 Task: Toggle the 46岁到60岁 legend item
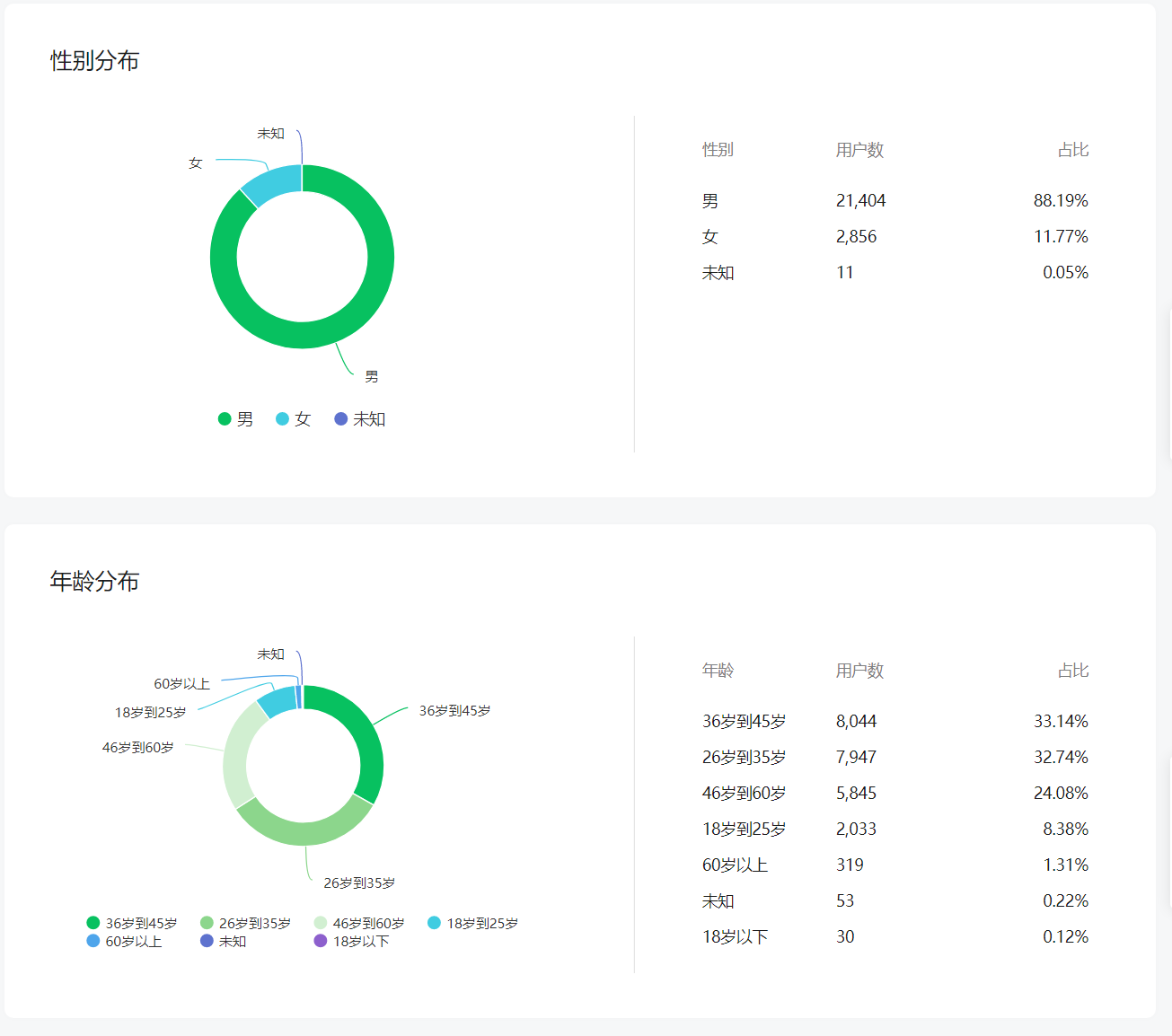tap(359, 923)
